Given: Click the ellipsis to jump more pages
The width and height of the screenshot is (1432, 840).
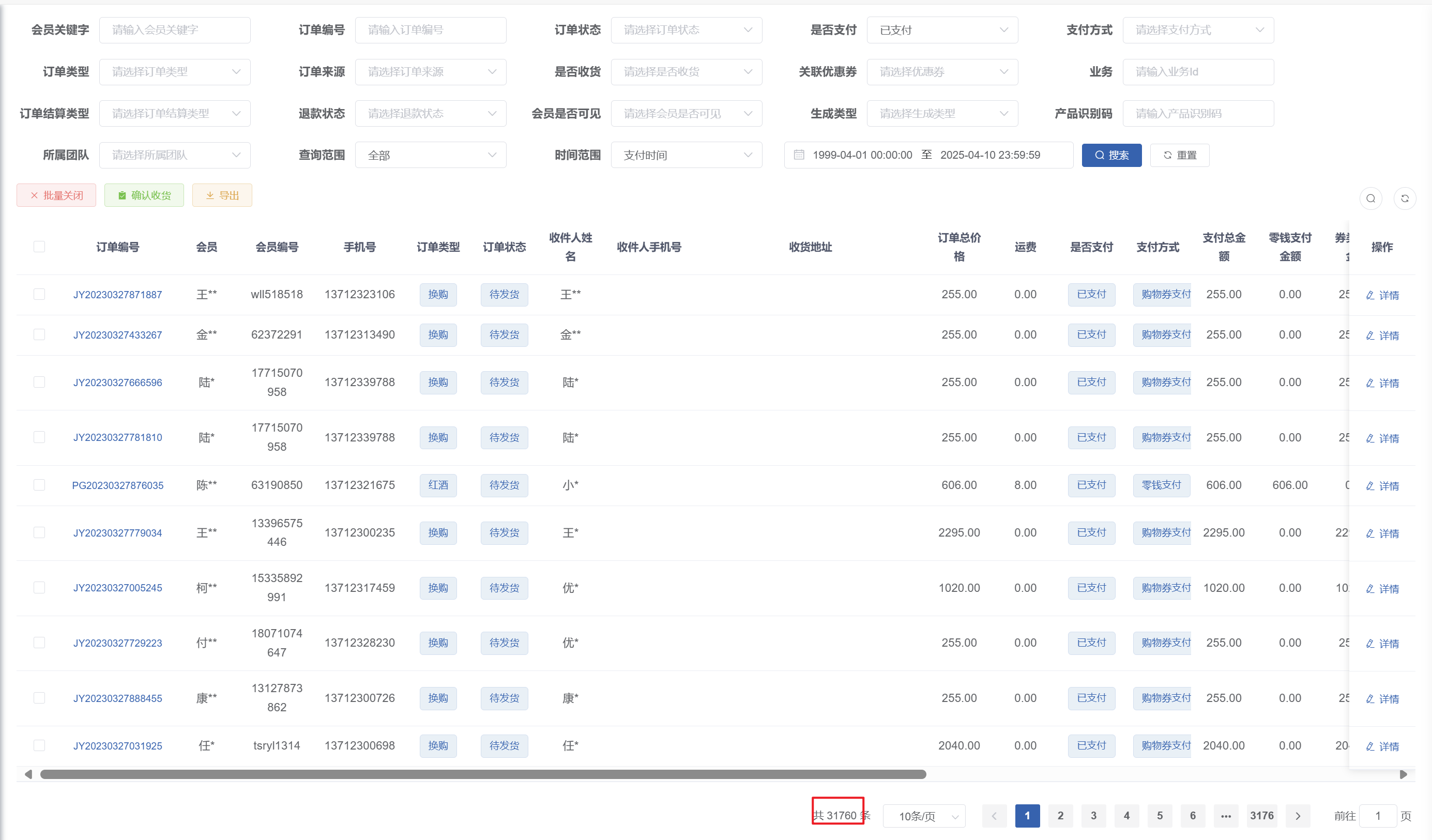Looking at the screenshot, I should tap(1226, 816).
